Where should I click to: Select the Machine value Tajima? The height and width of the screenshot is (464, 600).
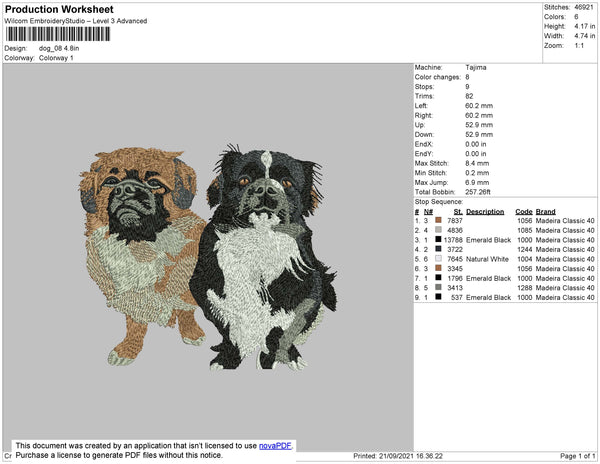tap(476, 67)
